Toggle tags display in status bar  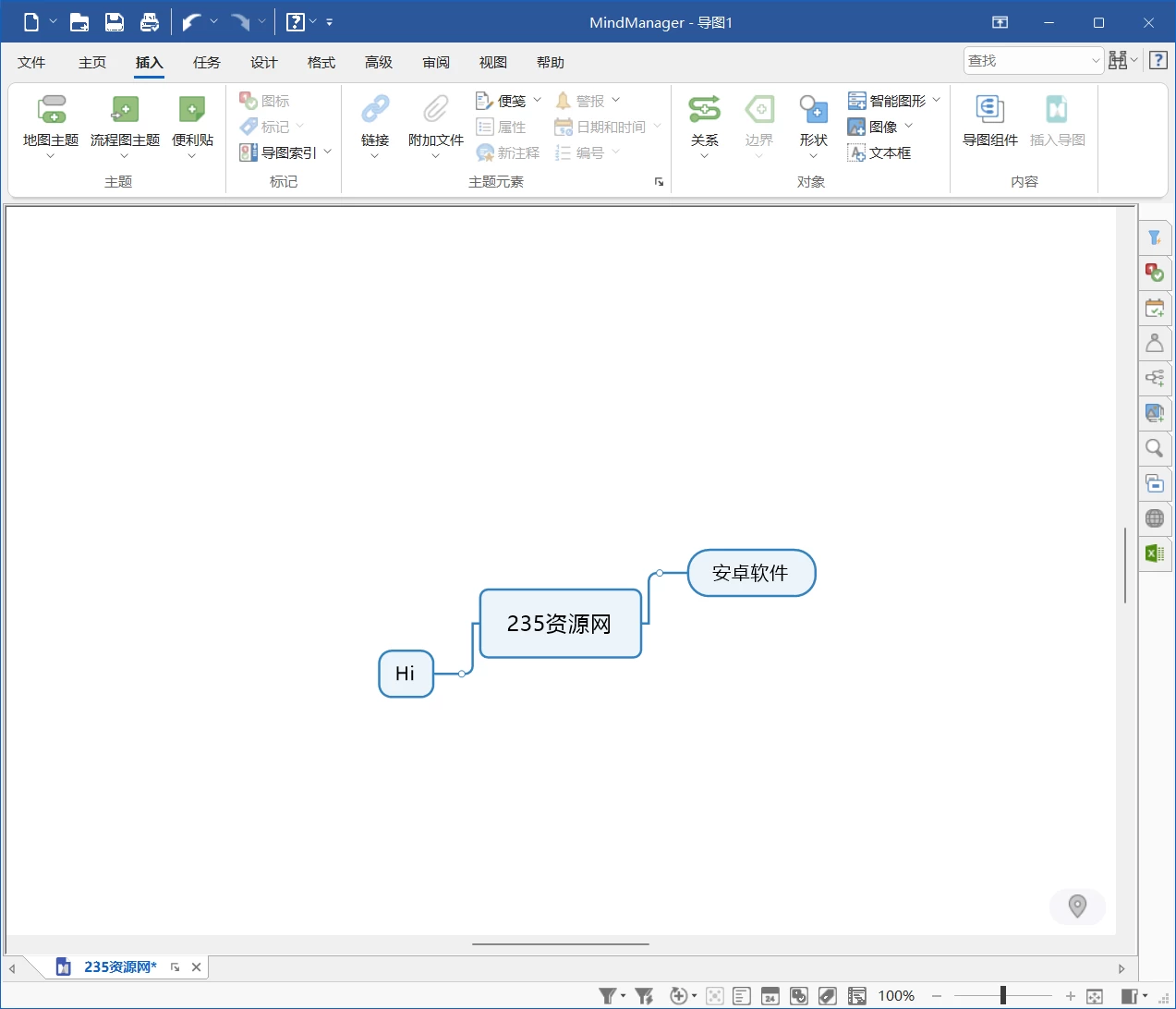pyautogui.click(x=828, y=996)
